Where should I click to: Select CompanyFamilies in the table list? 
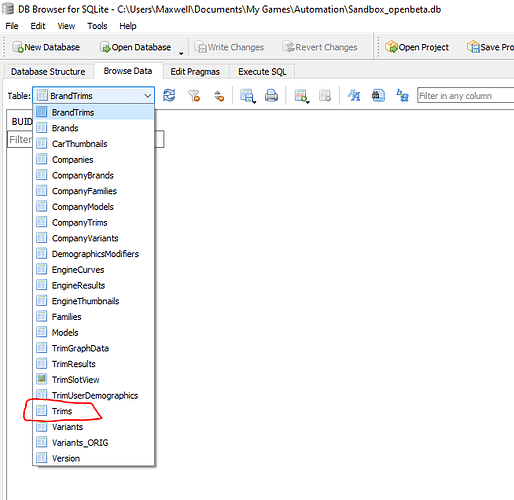point(93,191)
